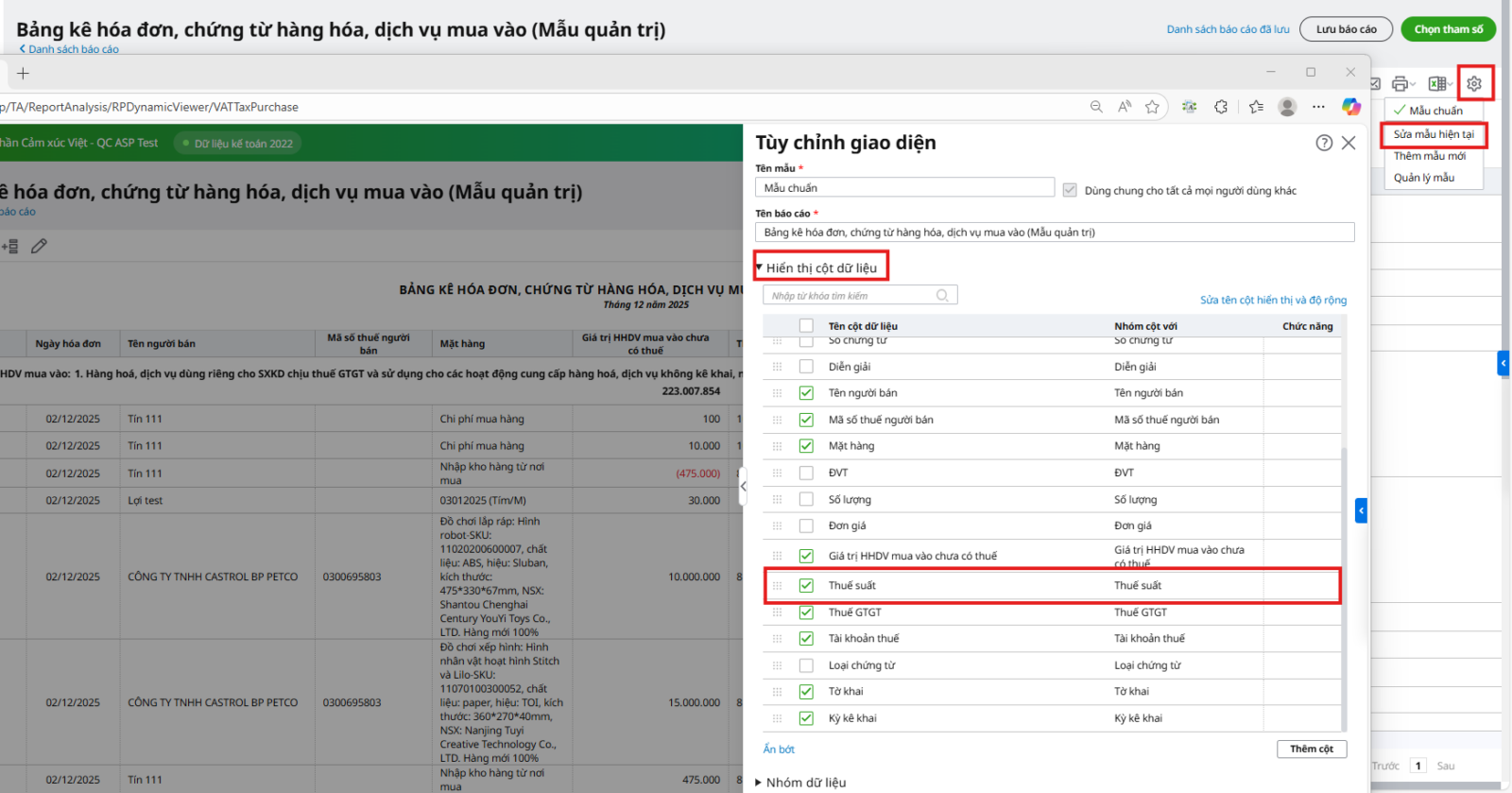Open the settings gear for report templates
1512x793 pixels.
pos(1473,84)
